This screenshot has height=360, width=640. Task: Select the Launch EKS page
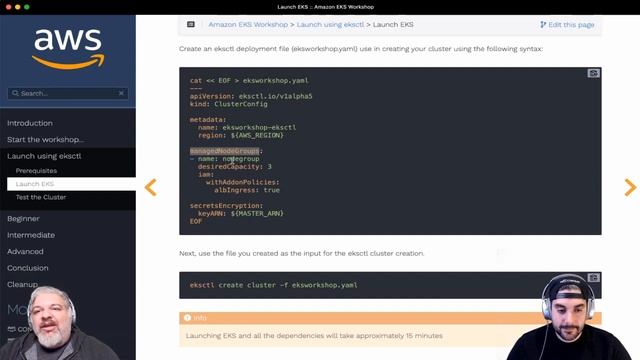tap(71, 184)
